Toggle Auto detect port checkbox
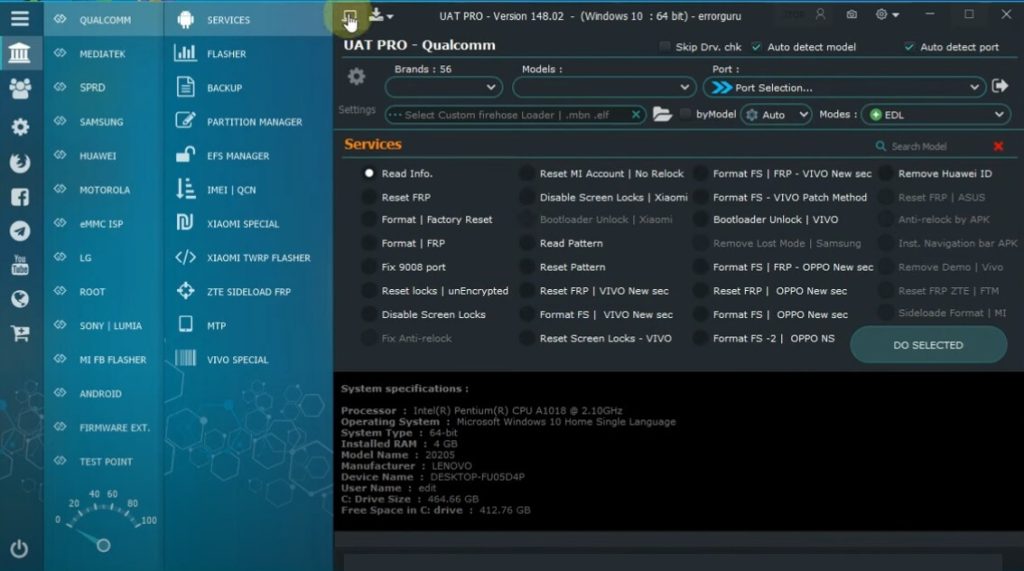1024x571 pixels. click(909, 46)
